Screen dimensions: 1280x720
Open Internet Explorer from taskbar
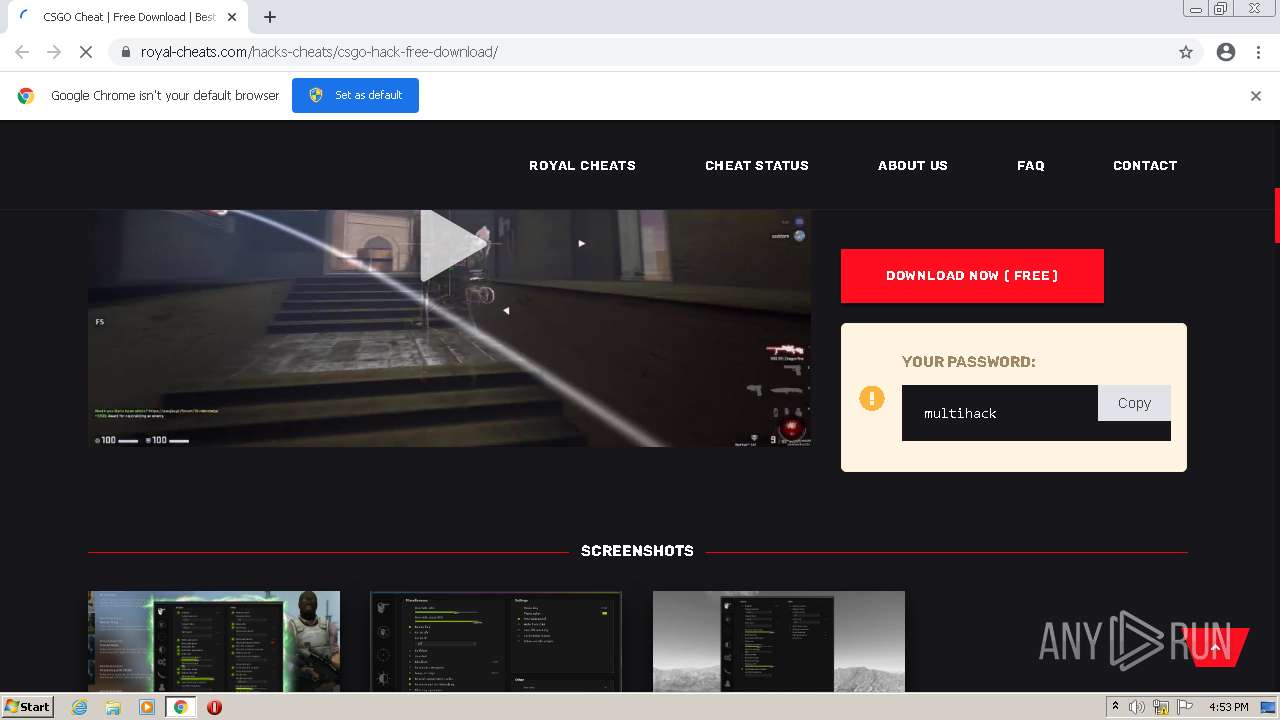point(80,707)
